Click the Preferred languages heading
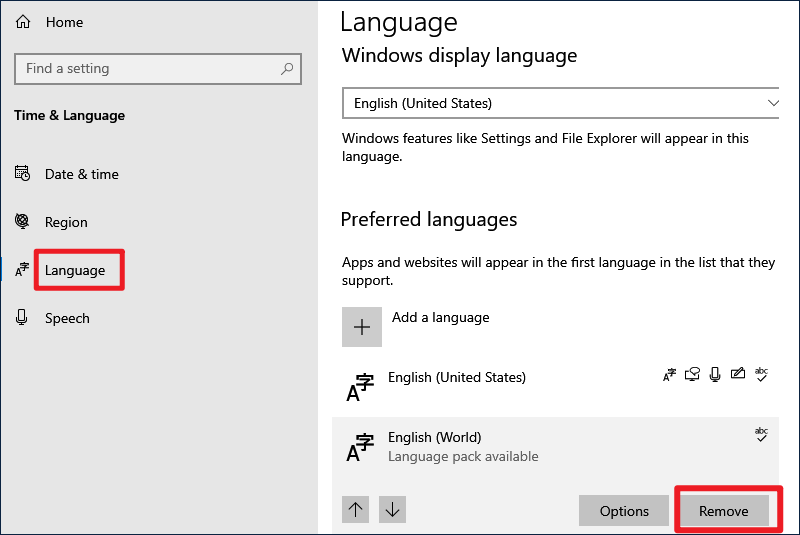This screenshot has height=535, width=800. click(x=429, y=220)
